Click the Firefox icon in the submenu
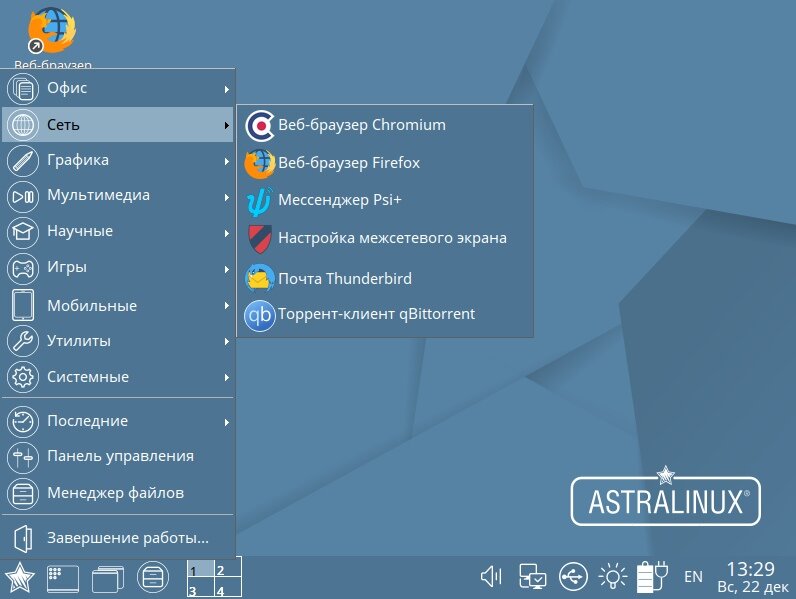Viewport: 796px width, 599px height. click(259, 163)
